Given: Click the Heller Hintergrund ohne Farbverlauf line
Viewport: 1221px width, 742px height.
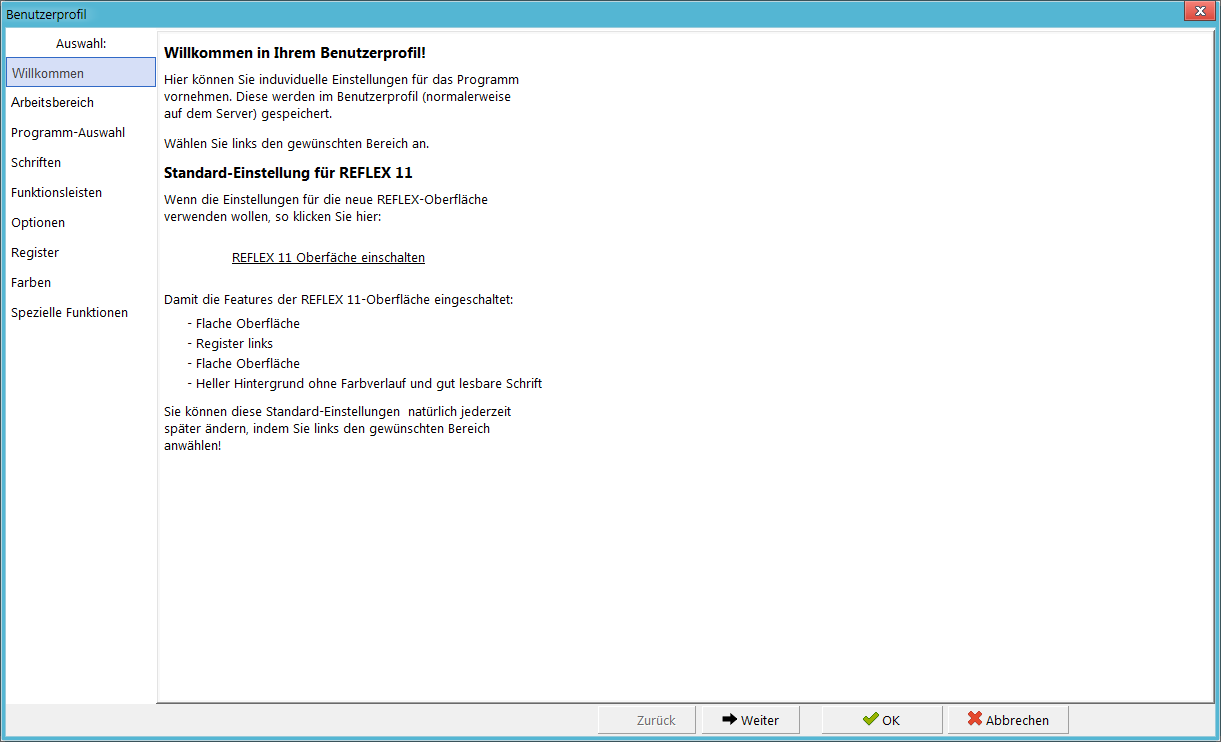Looking at the screenshot, I should coord(364,383).
